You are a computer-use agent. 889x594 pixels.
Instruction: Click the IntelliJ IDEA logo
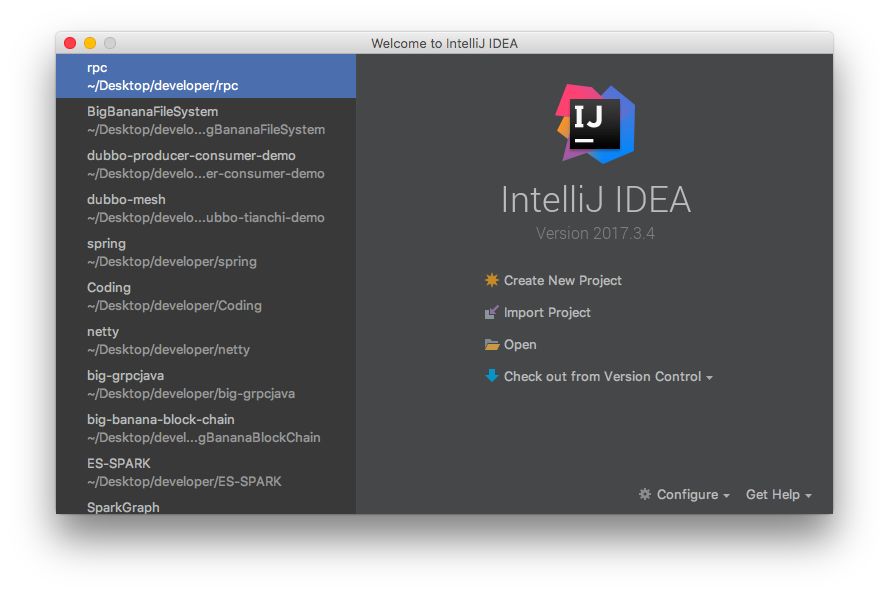595,124
